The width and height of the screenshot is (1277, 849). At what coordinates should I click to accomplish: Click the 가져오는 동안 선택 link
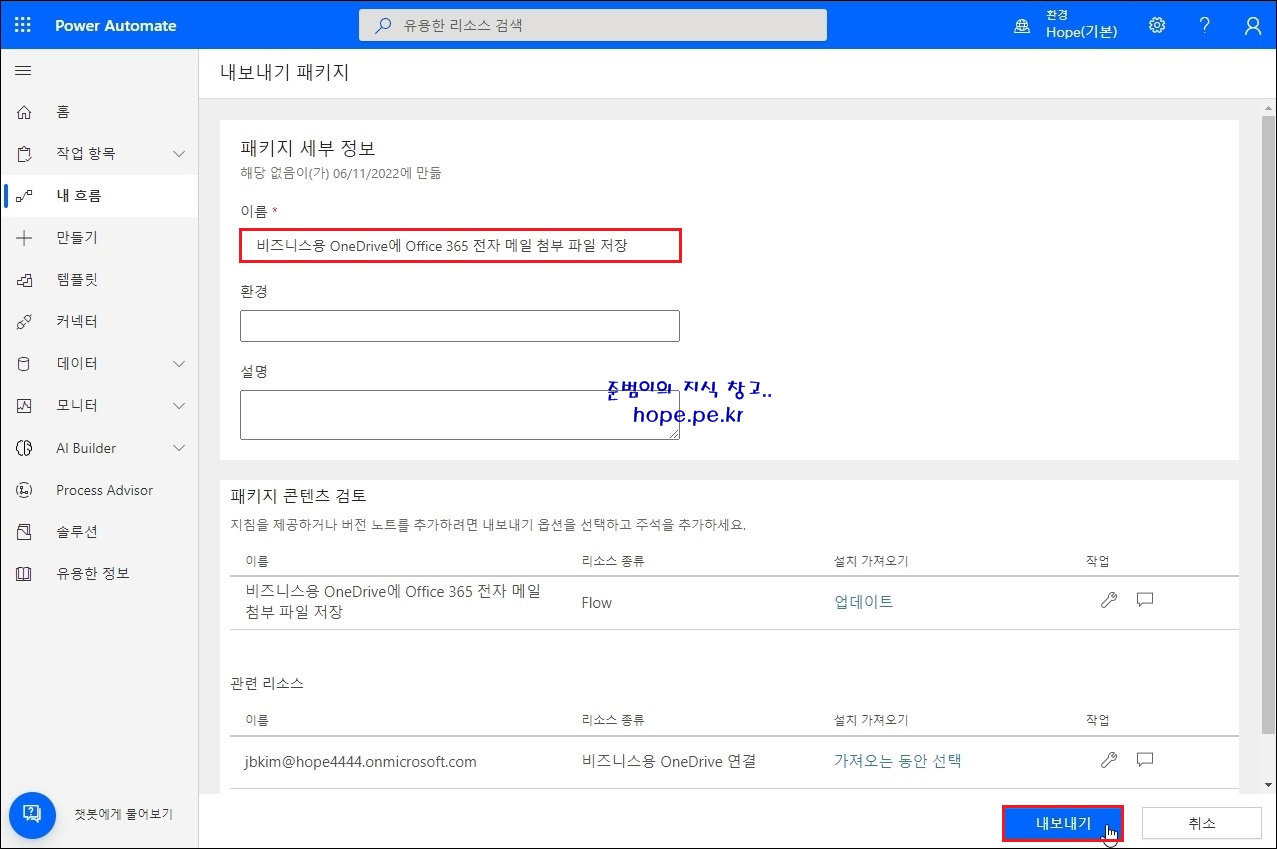click(x=898, y=761)
